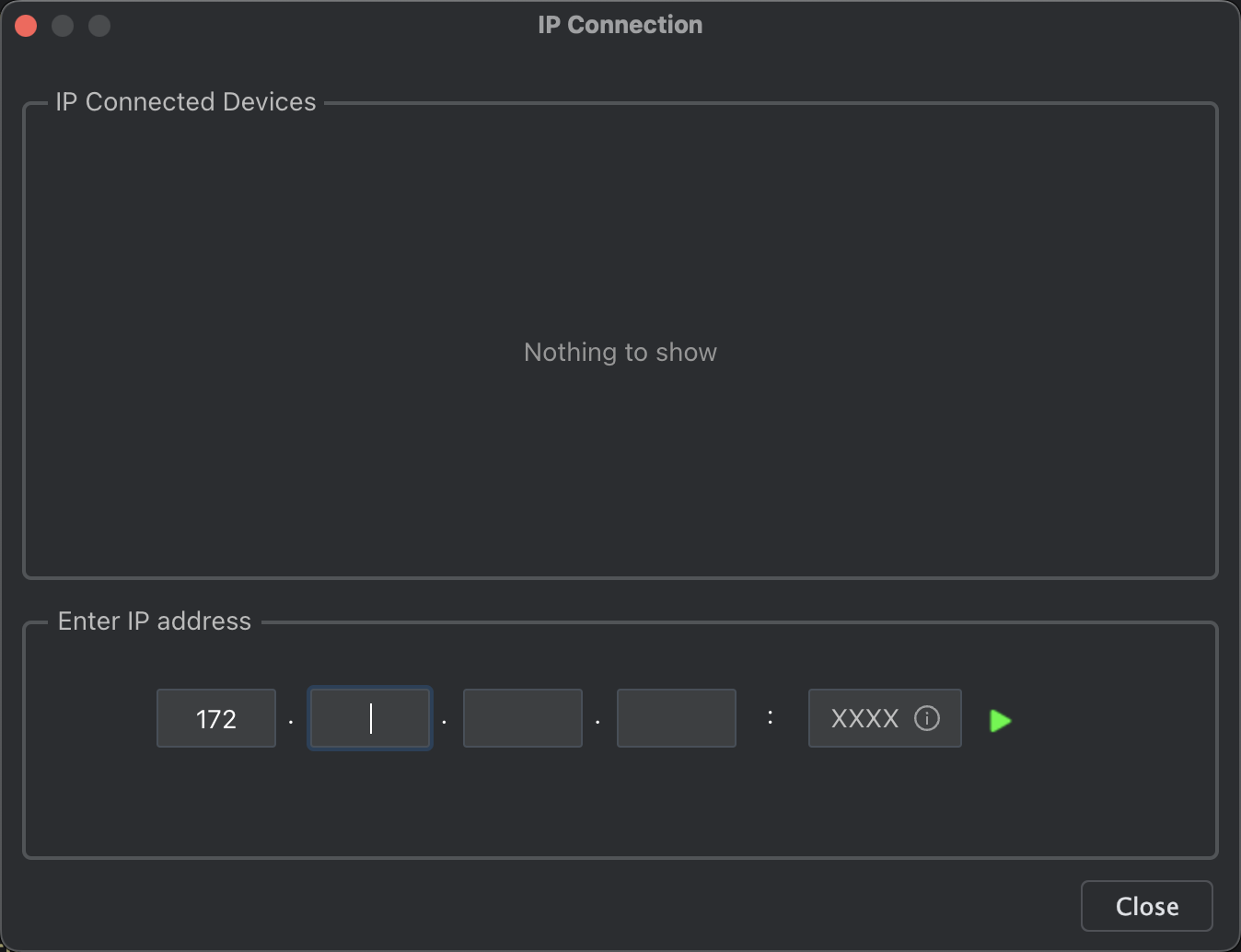Select the third IP octet field

[523, 718]
